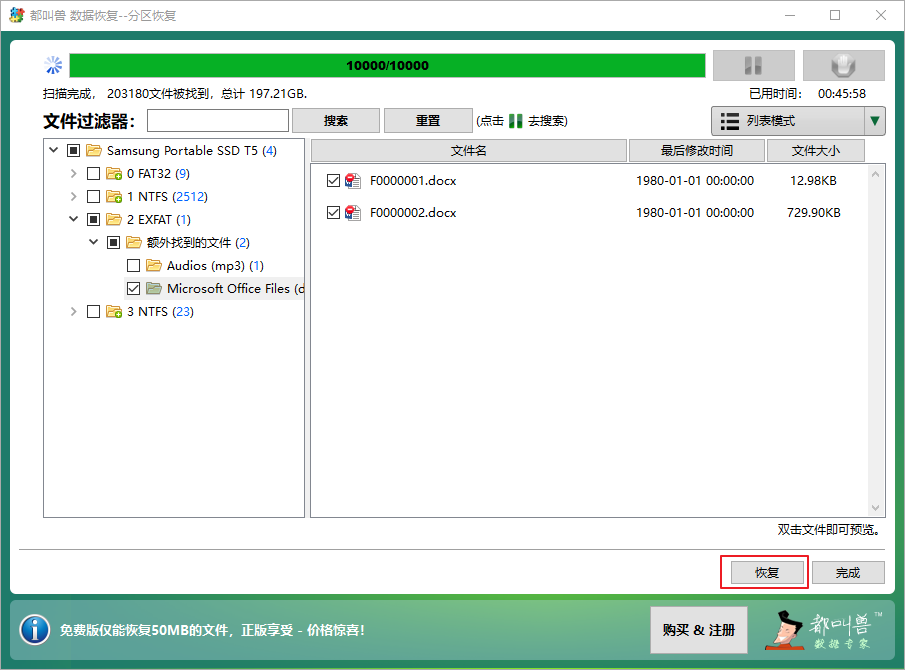Click the pause scan icon button

[x=753, y=66]
